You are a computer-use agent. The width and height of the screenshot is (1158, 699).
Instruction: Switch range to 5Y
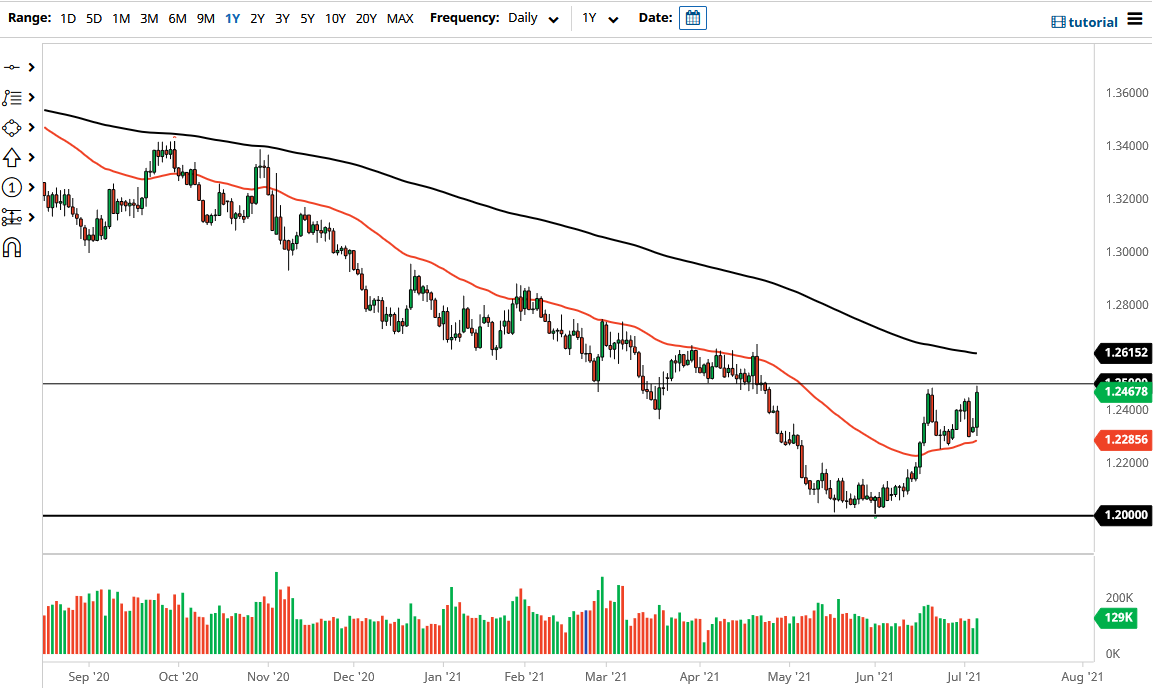tap(307, 18)
